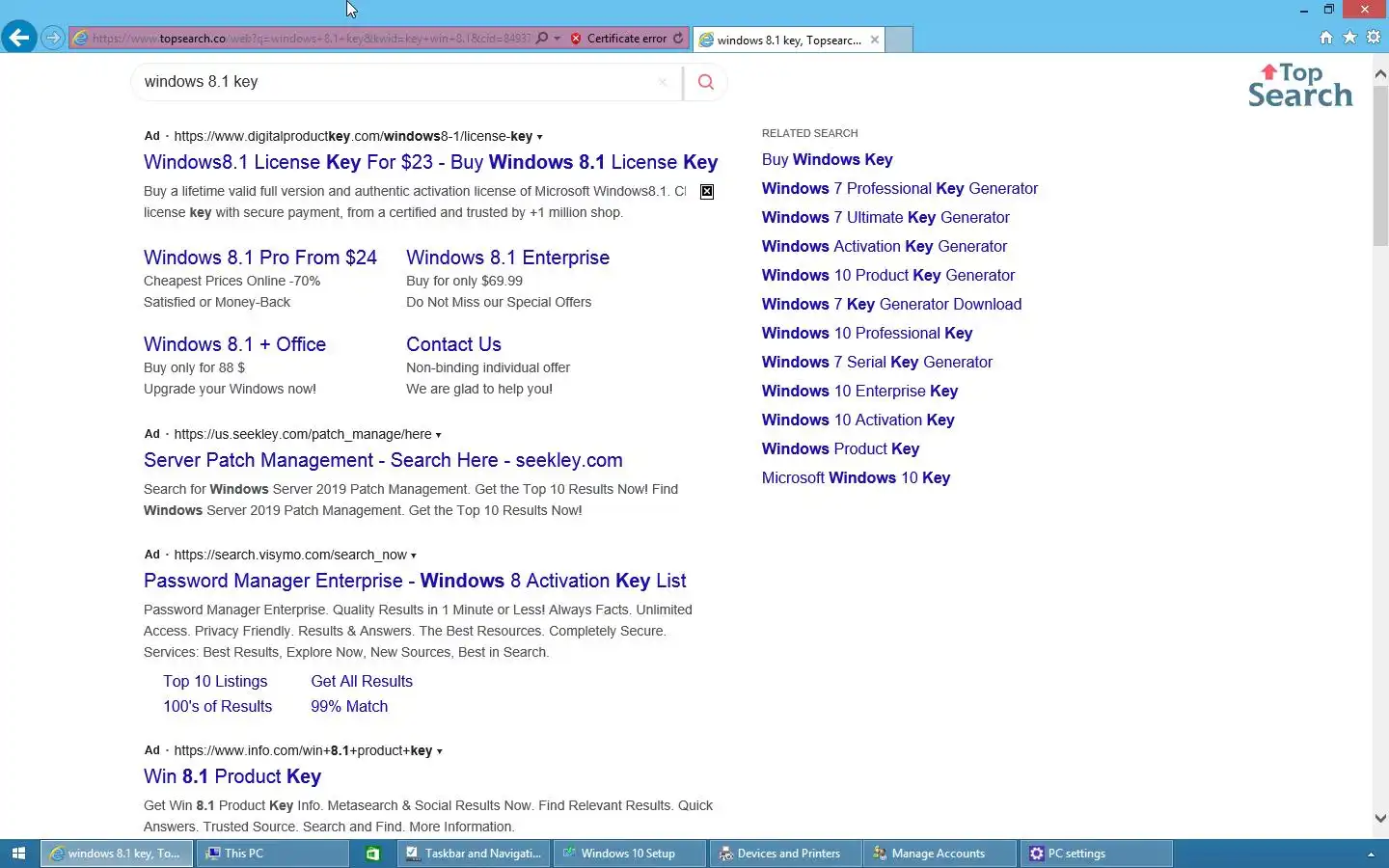Click the browser forward arrow button
This screenshot has height=868, width=1389.
(53, 38)
